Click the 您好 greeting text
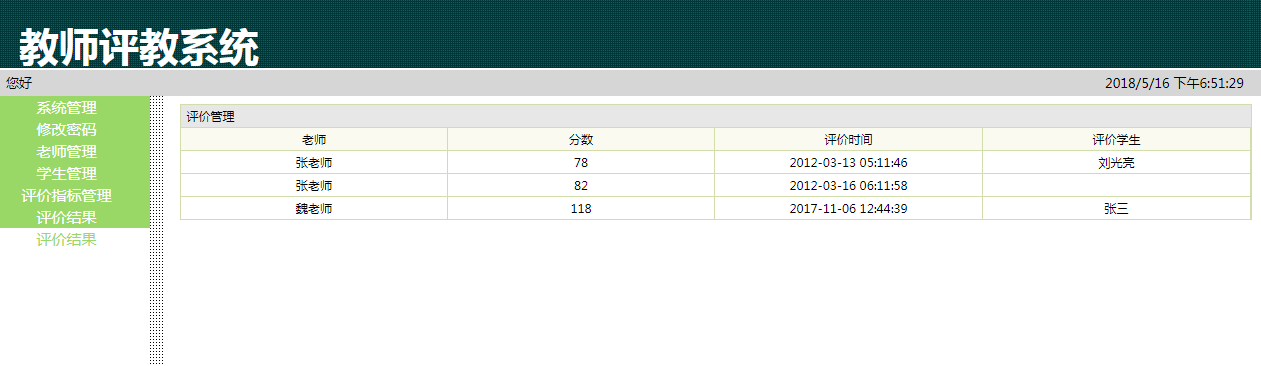The width and height of the screenshot is (1261, 366). [19, 83]
